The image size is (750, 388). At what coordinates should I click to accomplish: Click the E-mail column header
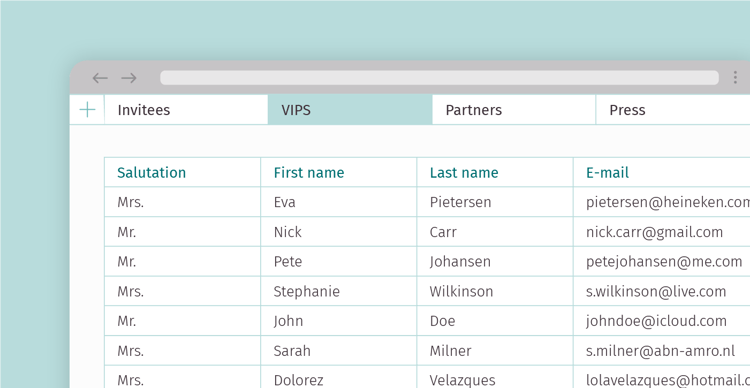click(662, 172)
